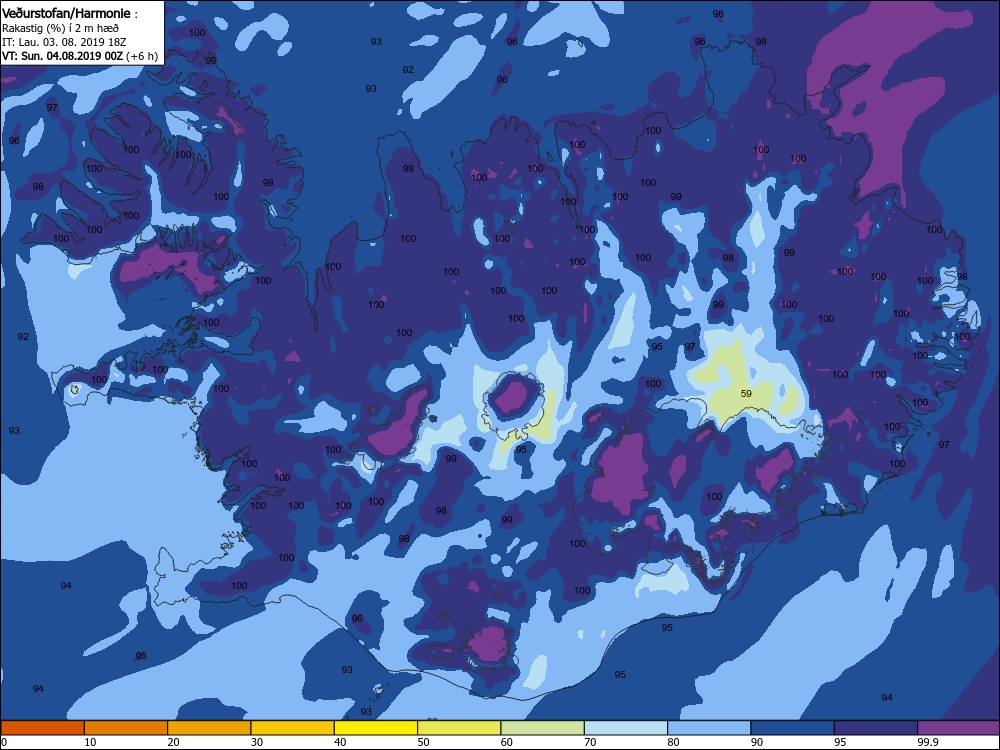Click the dark indigo 95–99.9 legend swatch
1000x750 pixels.
point(876,728)
